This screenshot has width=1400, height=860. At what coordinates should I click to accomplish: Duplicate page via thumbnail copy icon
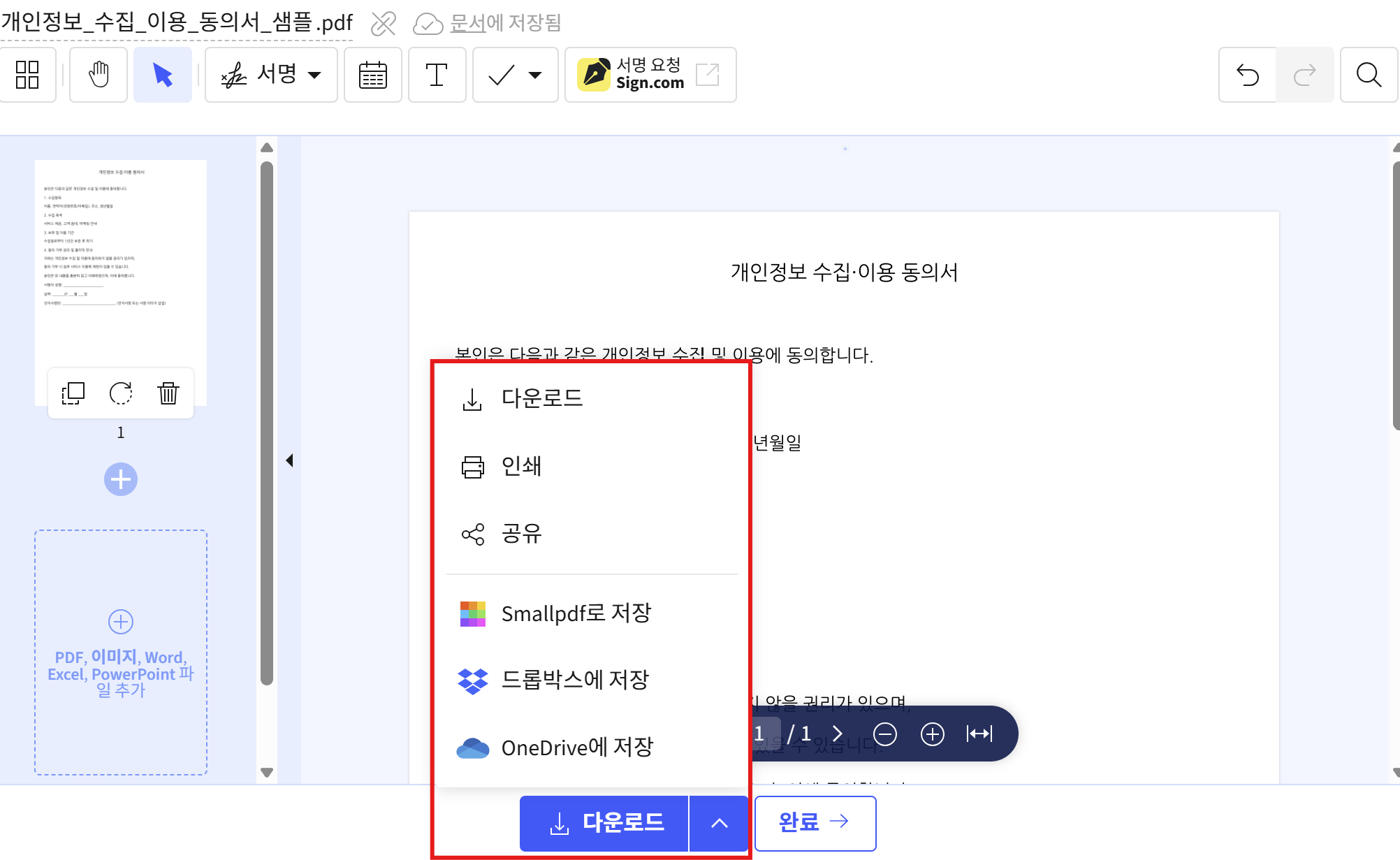[73, 393]
